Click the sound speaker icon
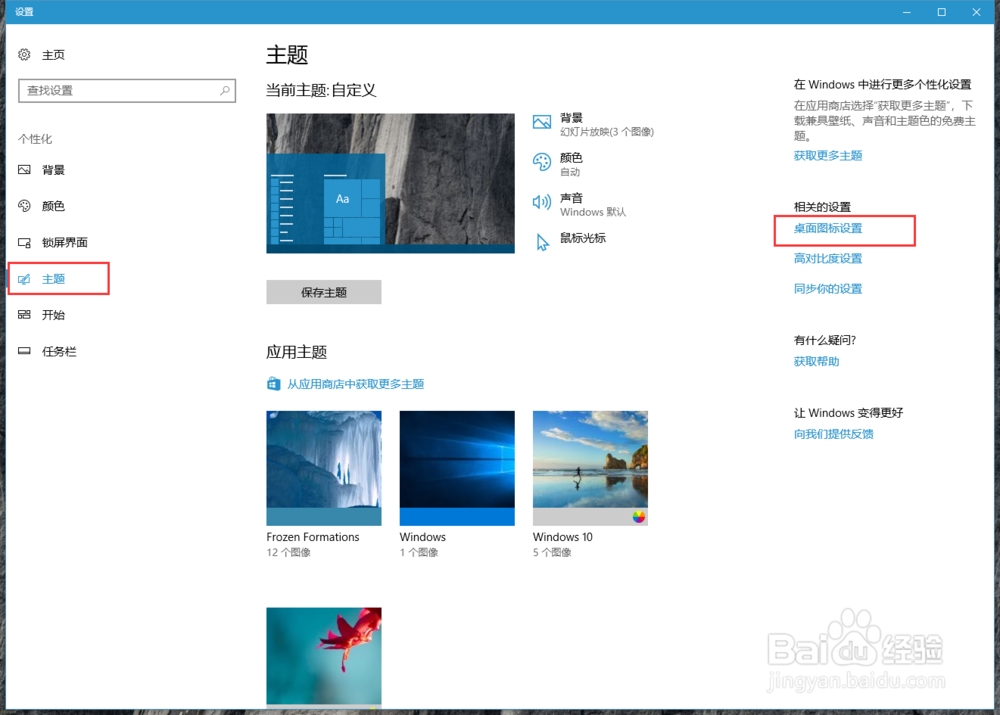The image size is (1000, 715). [x=541, y=202]
